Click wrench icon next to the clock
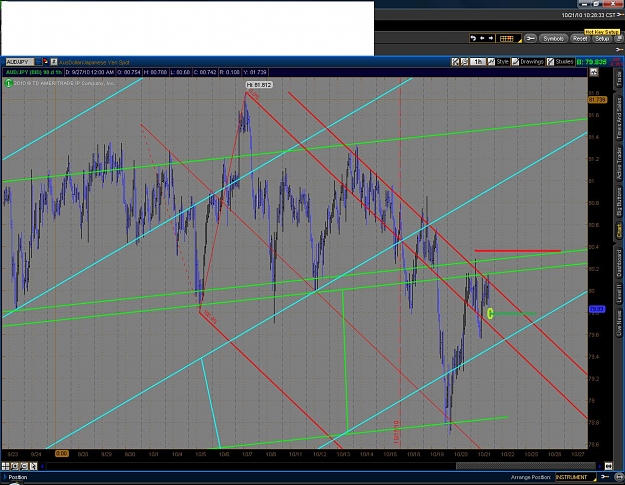The width and height of the screenshot is (625, 485). 621,15
